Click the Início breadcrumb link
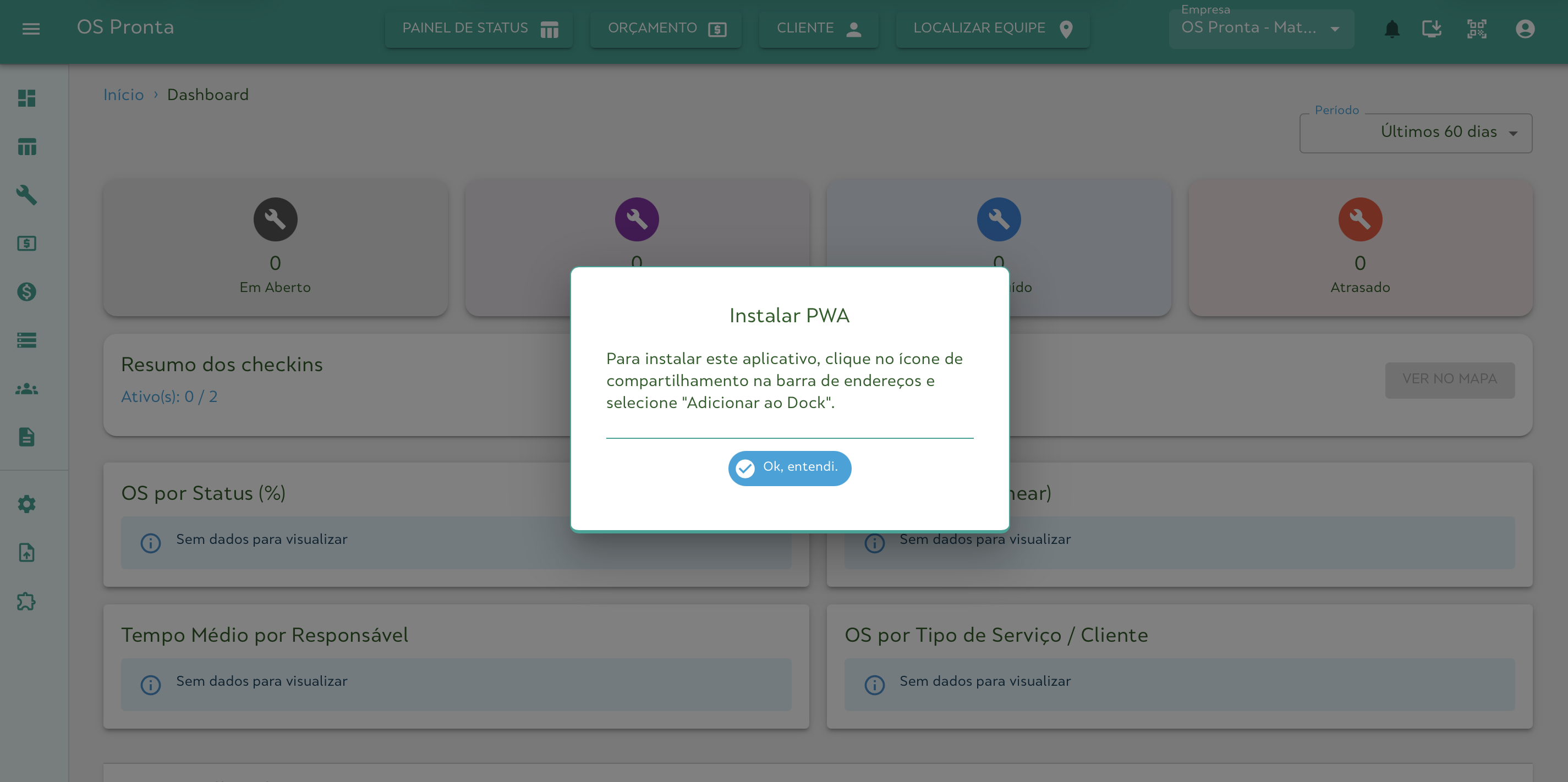 coord(124,95)
